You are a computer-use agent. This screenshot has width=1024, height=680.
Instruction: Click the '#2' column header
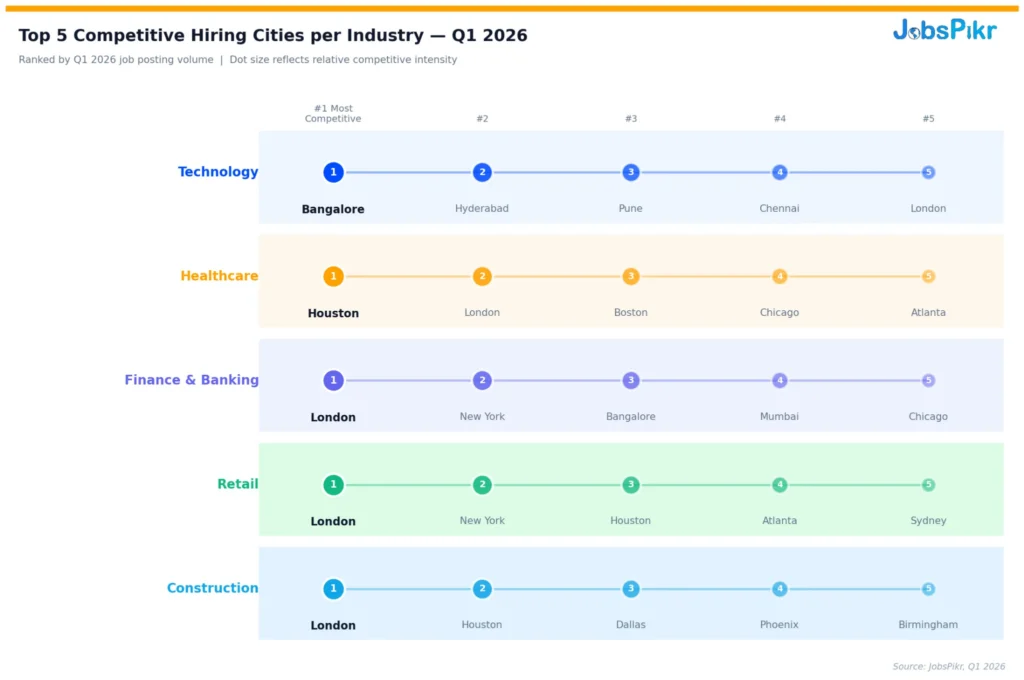(x=482, y=118)
